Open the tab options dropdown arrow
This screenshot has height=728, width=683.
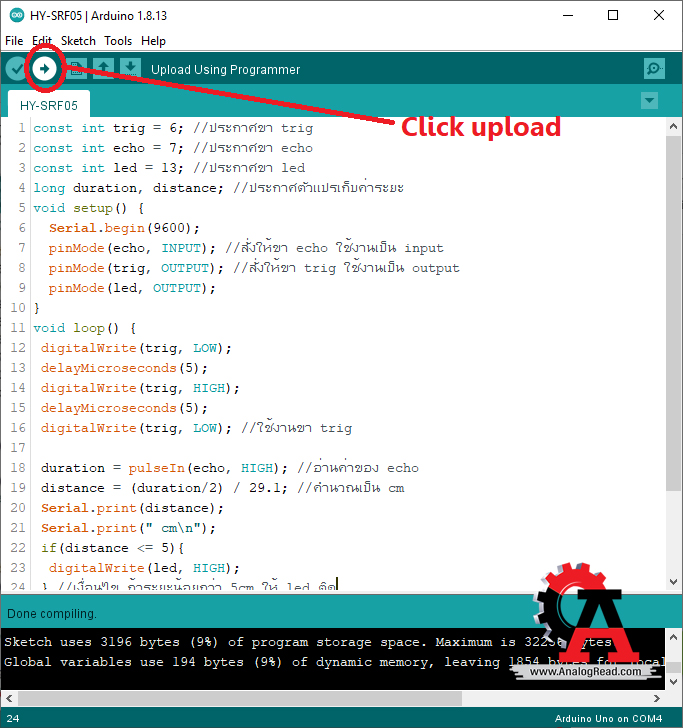point(649,100)
